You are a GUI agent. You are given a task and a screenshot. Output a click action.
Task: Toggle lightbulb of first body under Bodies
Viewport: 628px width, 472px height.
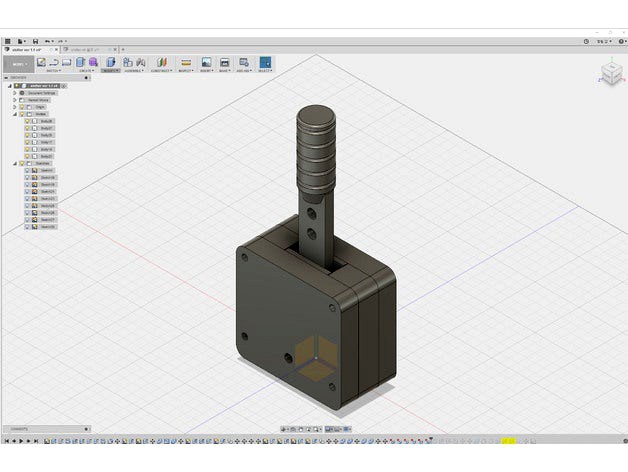click(x=27, y=121)
